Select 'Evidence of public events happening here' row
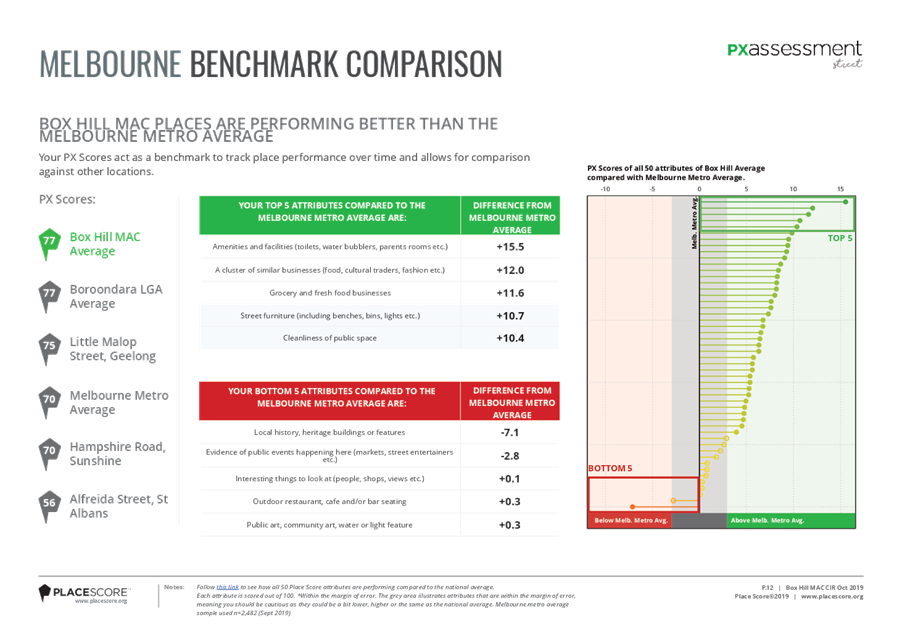The image size is (902, 638). click(x=330, y=455)
